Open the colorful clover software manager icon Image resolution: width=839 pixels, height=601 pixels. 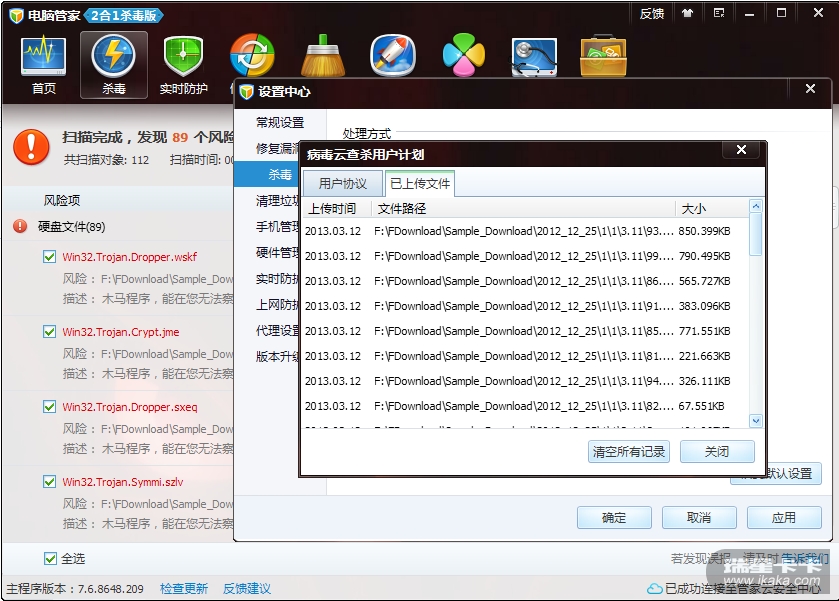click(464, 56)
